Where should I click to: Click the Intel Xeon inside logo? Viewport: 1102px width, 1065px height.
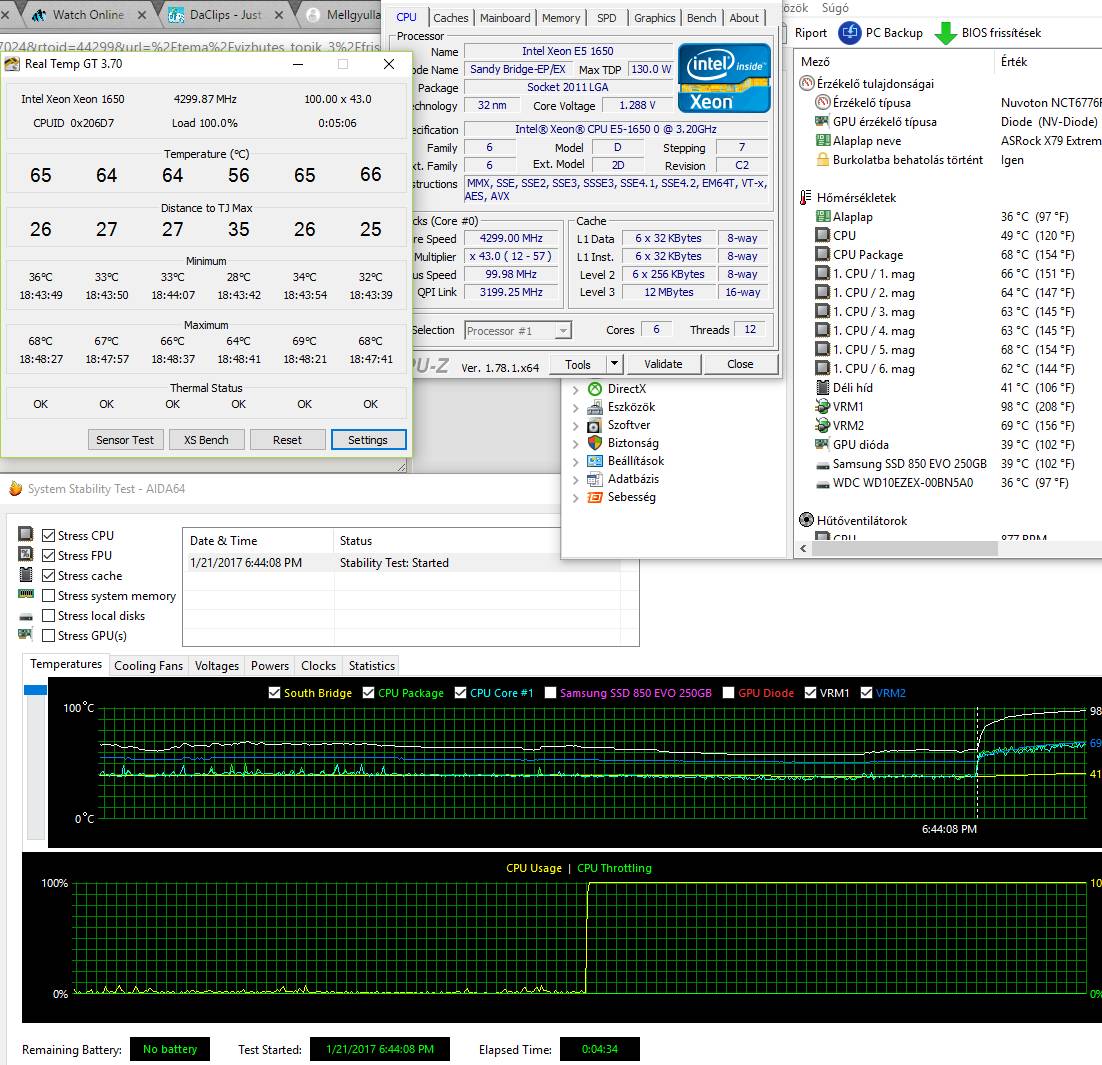point(725,78)
